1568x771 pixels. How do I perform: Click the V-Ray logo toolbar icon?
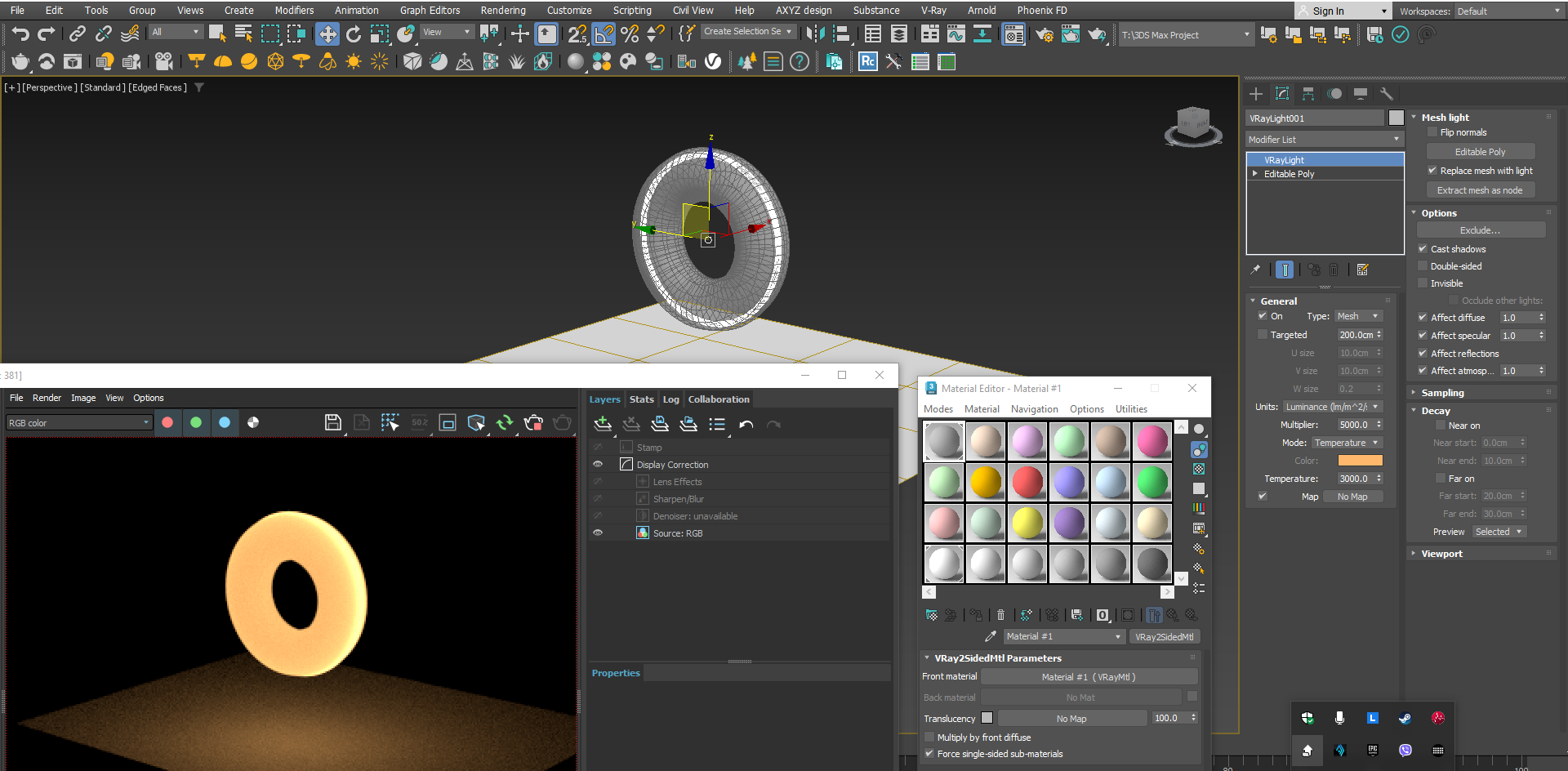click(x=713, y=61)
